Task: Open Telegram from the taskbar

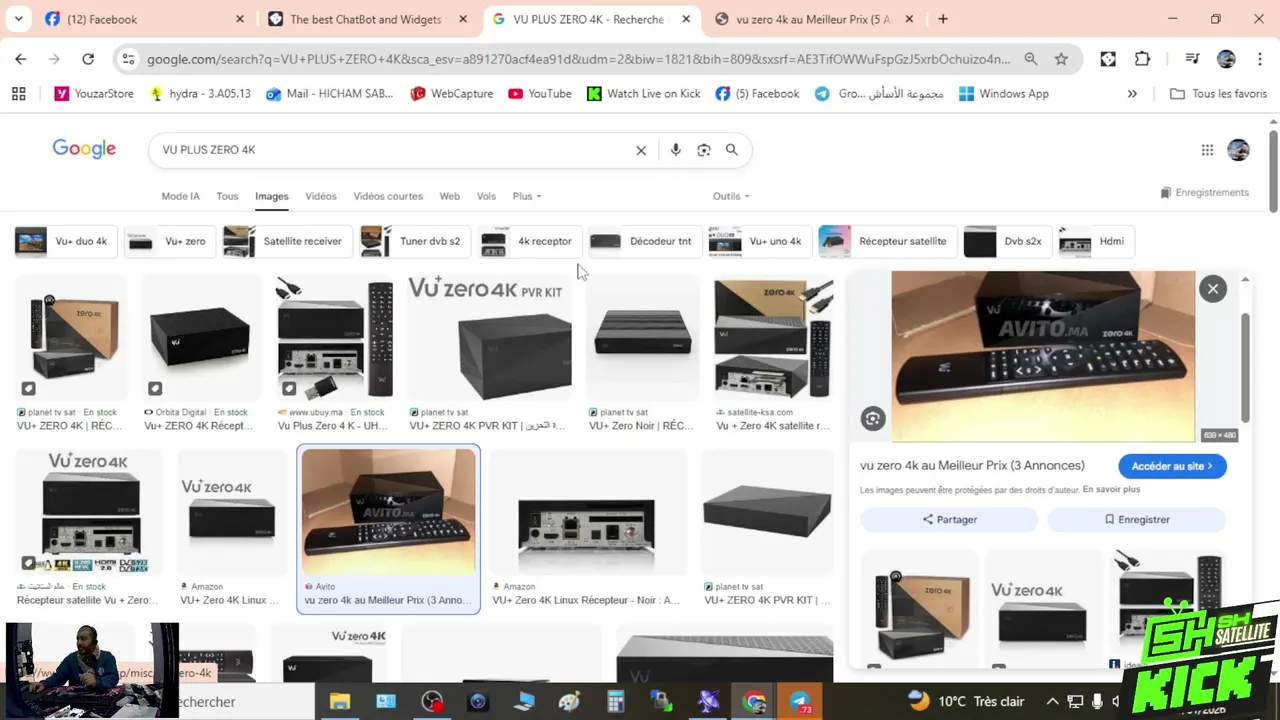Action: point(801,702)
